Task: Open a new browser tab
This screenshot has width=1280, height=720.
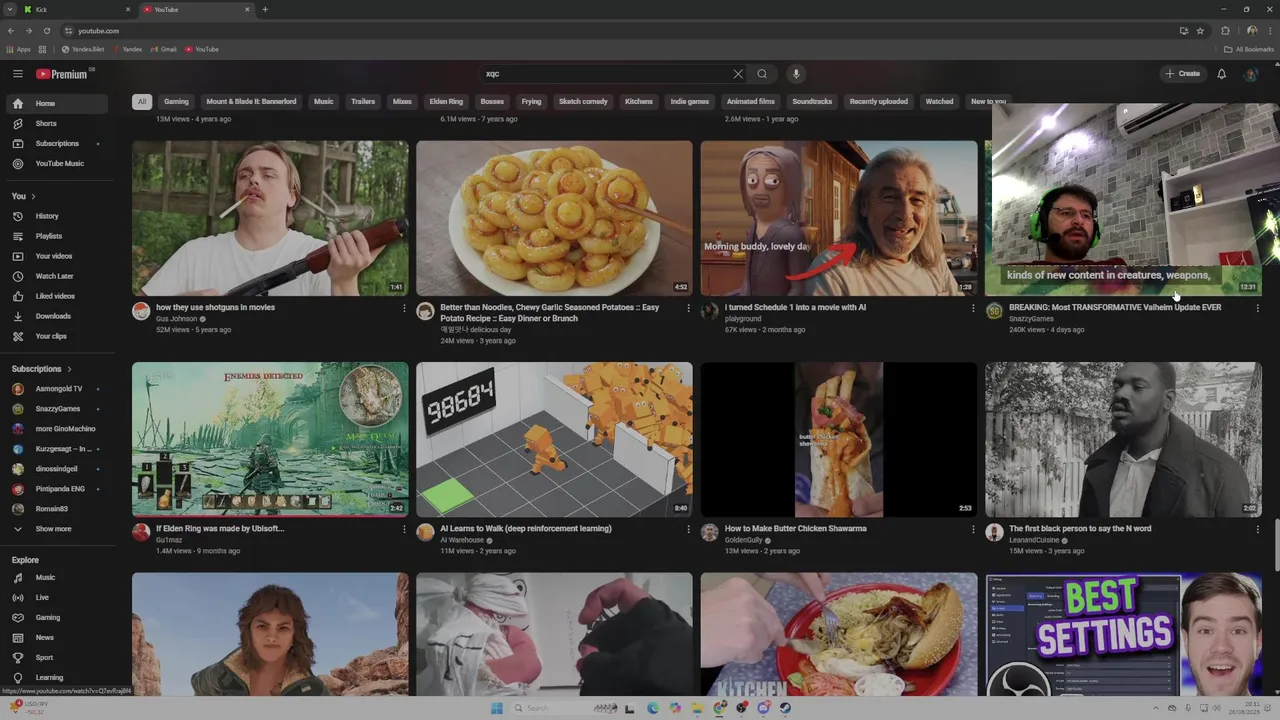Action: tap(265, 9)
